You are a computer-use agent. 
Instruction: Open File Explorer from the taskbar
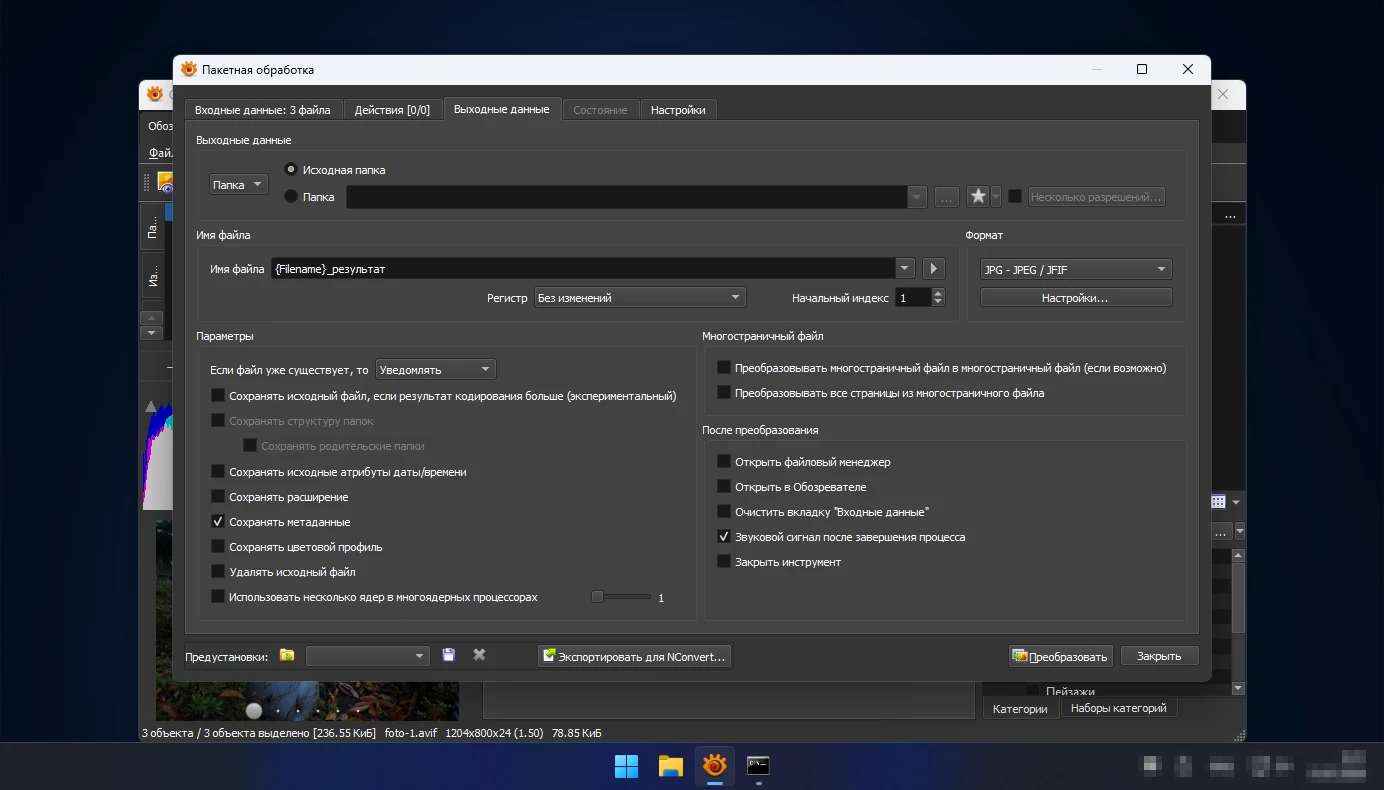coord(670,767)
